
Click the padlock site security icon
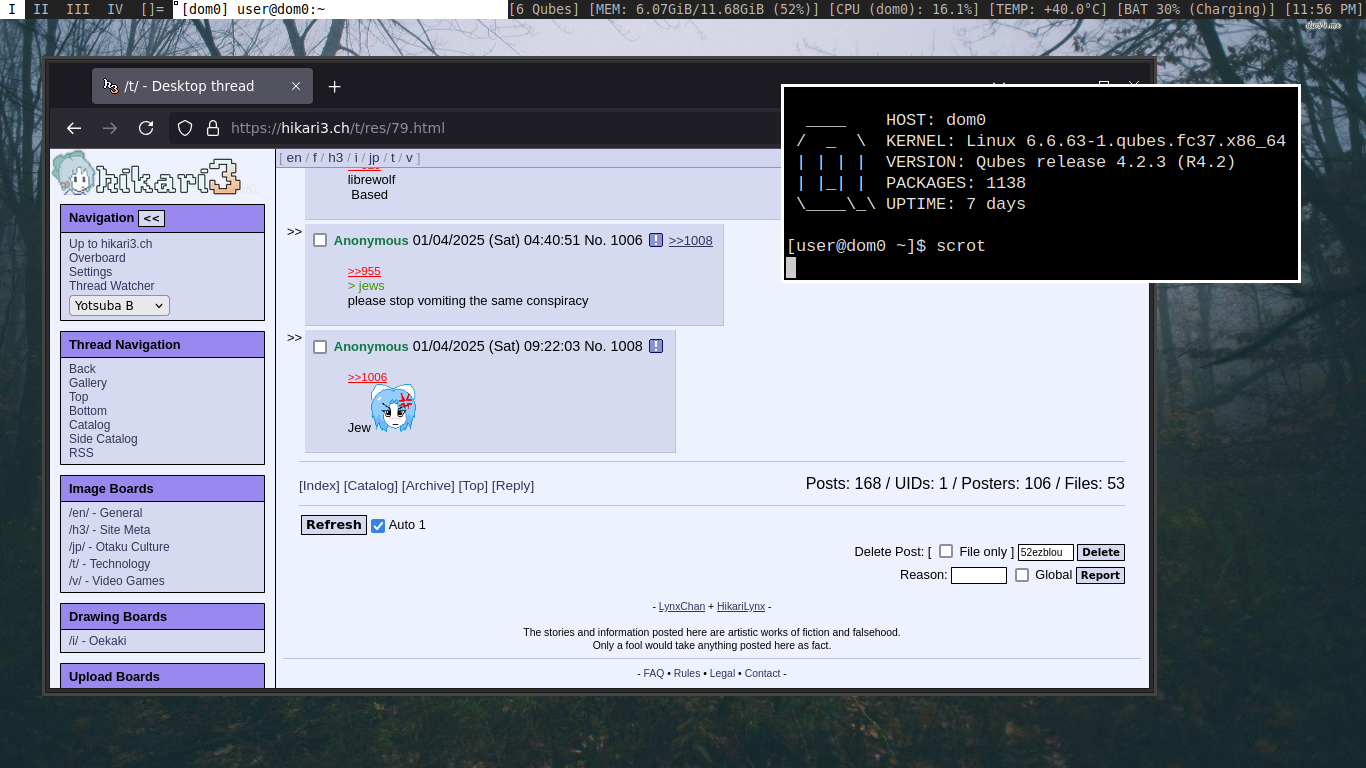pos(212,128)
